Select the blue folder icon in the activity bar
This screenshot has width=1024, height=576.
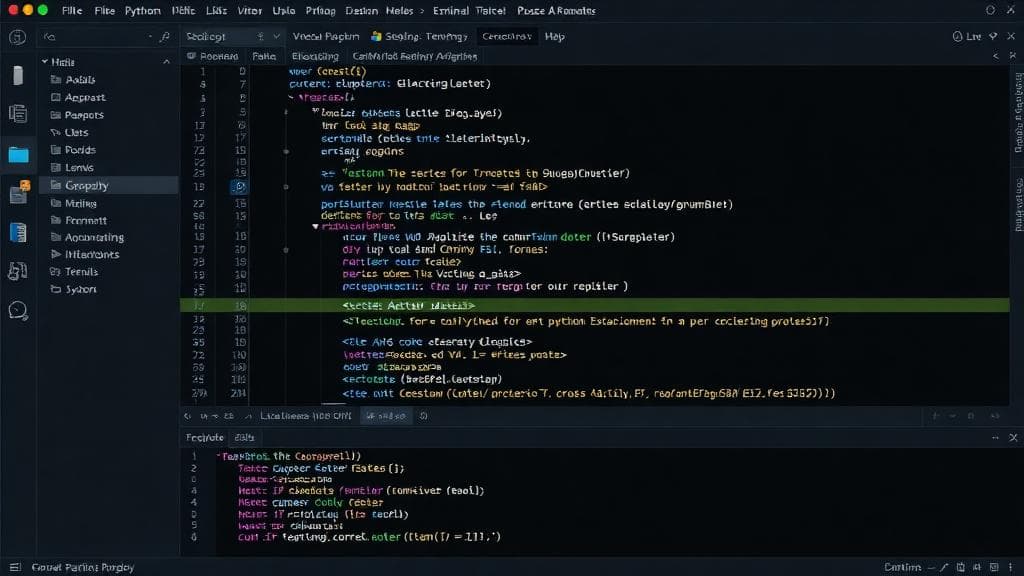[18, 154]
